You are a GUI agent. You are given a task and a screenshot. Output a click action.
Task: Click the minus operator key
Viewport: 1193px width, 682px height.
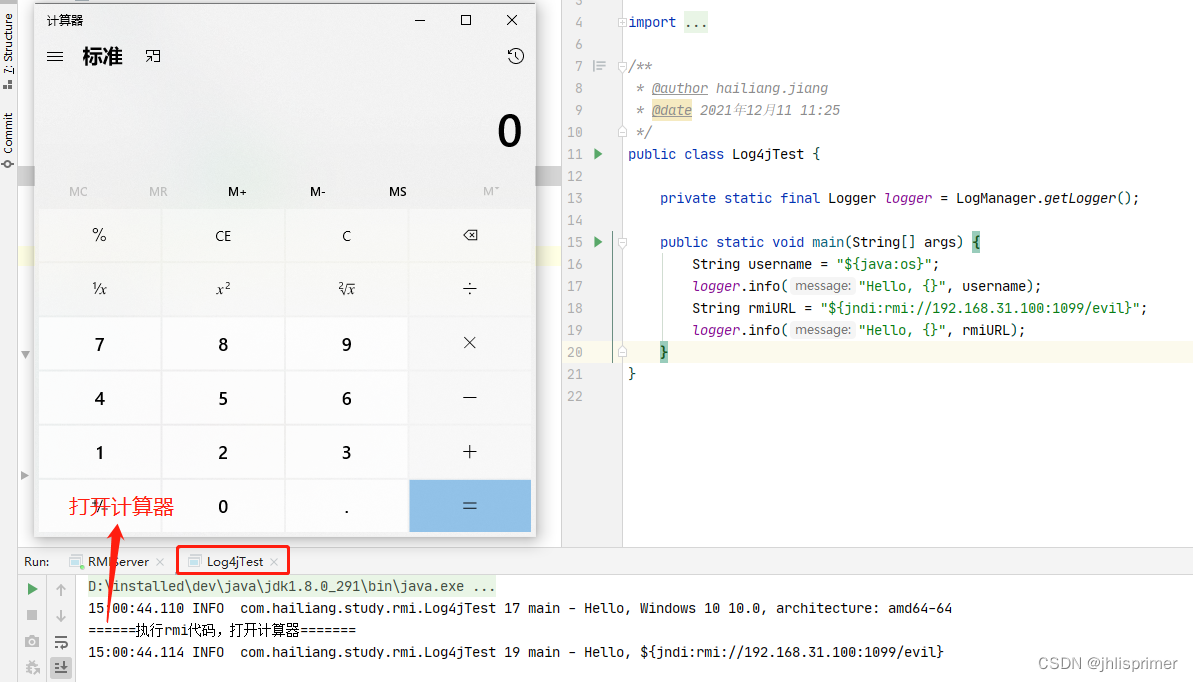pyautogui.click(x=470, y=397)
